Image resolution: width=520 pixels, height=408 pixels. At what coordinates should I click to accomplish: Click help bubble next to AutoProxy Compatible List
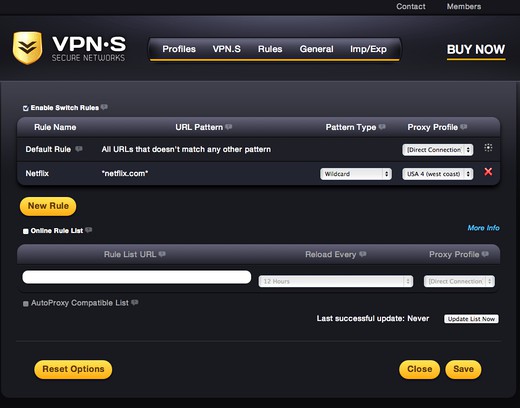coord(135,303)
